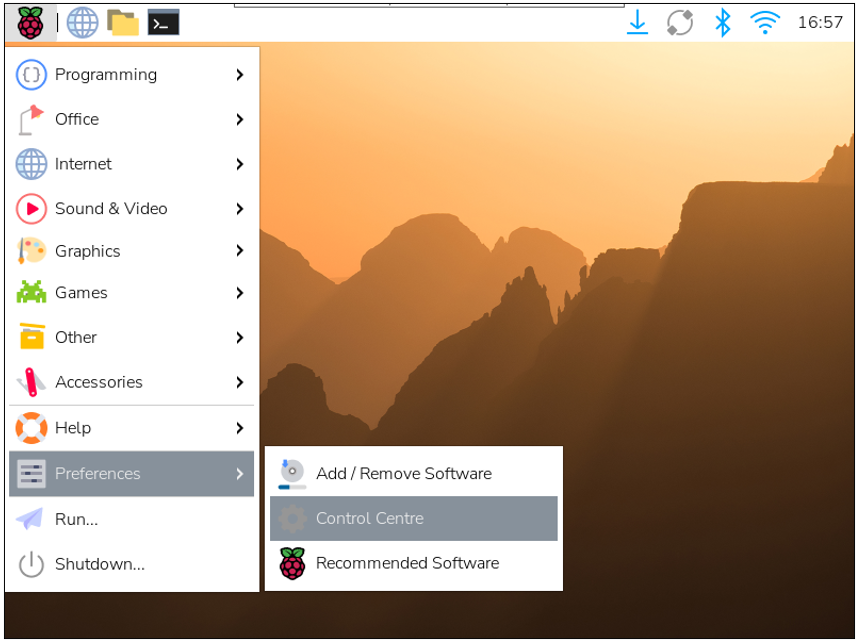Click the Games space invader icon
The width and height of the screenshot is (858, 642).
point(31,292)
